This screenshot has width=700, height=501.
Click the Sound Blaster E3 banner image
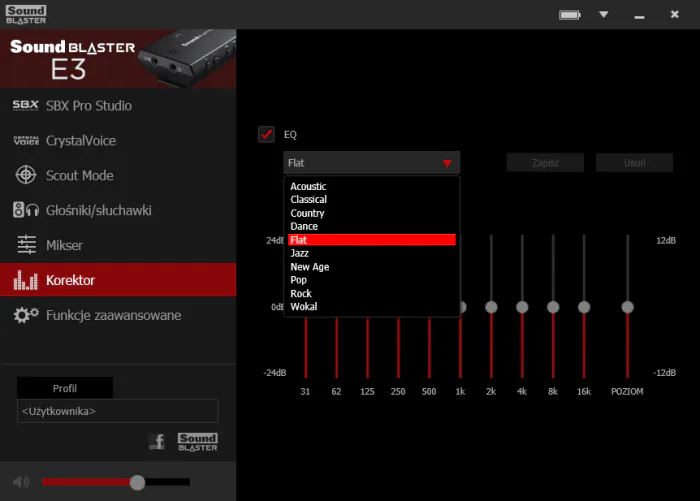pyautogui.click(x=118, y=58)
